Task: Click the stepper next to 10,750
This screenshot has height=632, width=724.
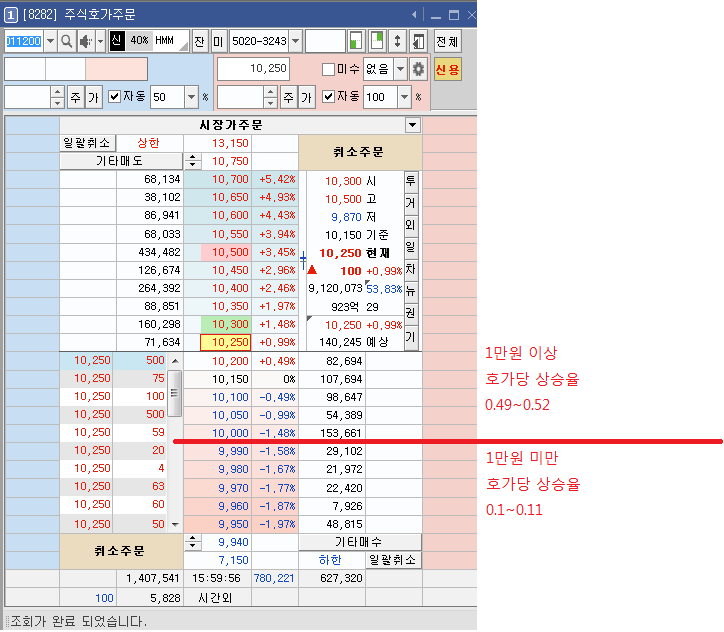Action: [193, 161]
